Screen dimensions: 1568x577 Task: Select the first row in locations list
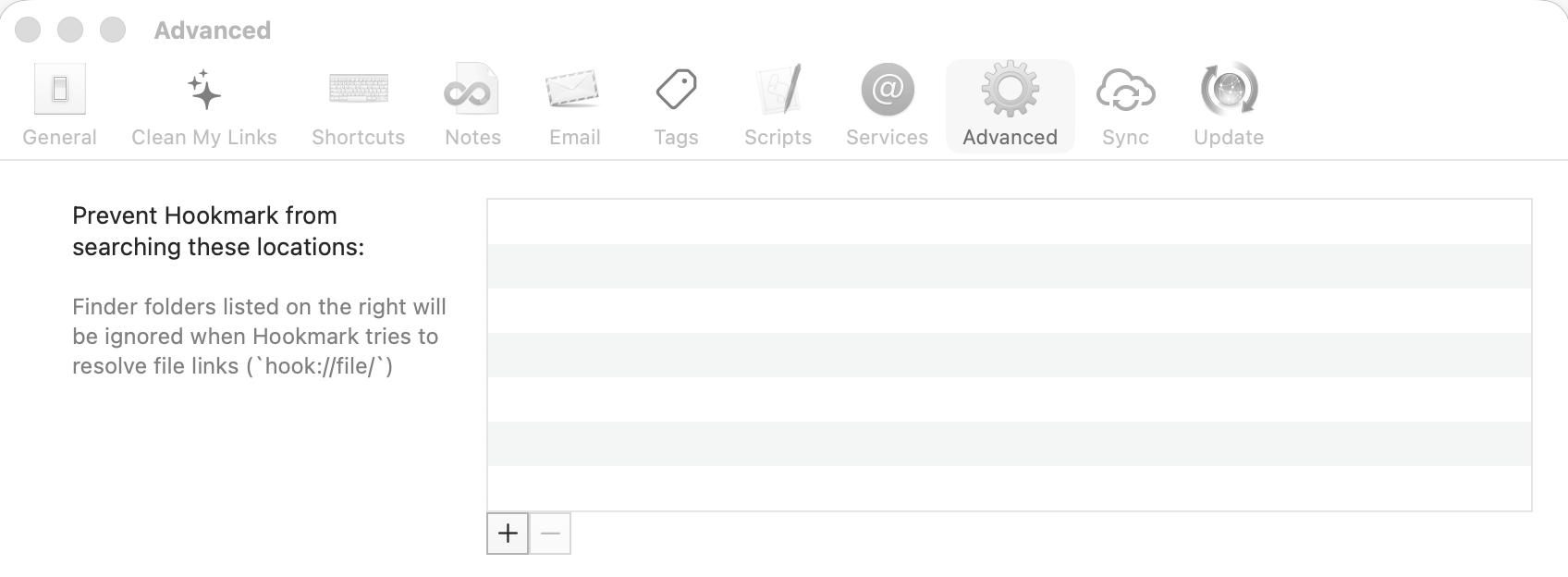[1009, 222]
